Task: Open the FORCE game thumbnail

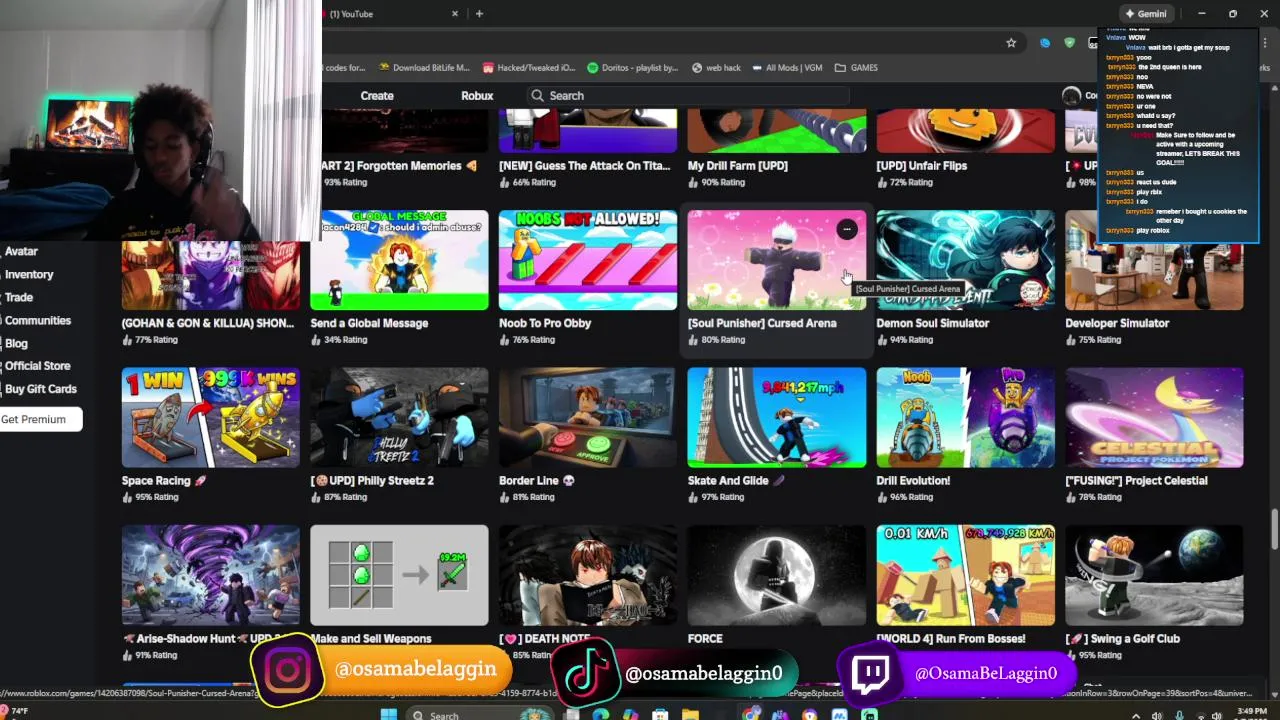Action: coord(777,575)
